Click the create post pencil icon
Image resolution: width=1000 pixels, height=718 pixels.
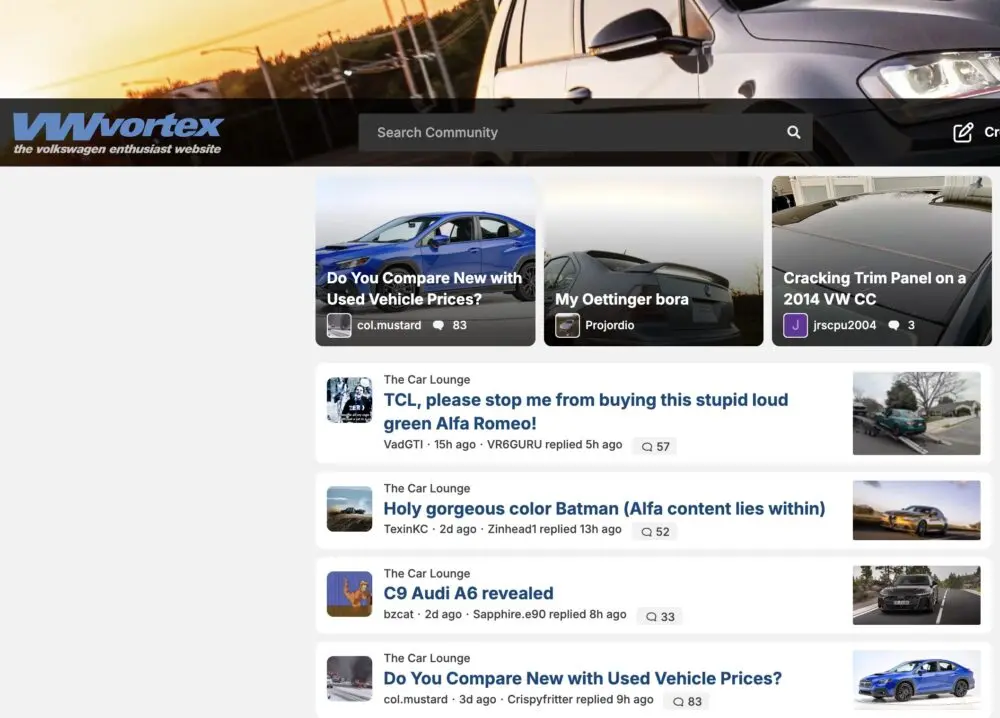click(963, 132)
